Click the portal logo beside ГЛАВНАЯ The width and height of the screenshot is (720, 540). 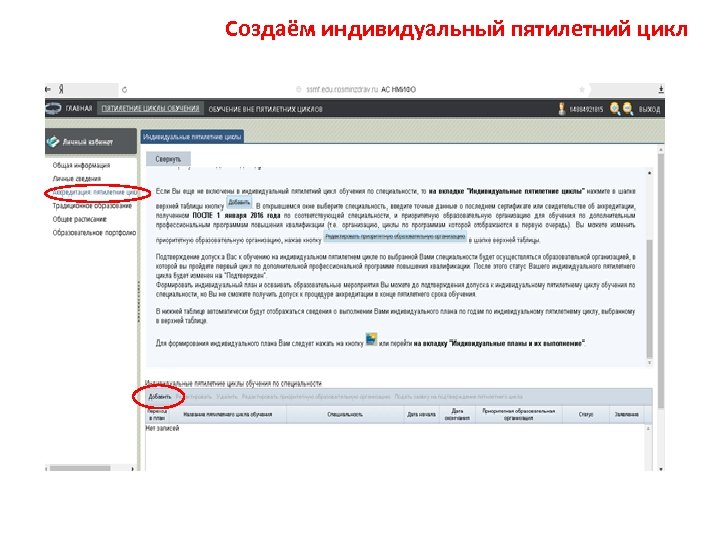click(53, 109)
